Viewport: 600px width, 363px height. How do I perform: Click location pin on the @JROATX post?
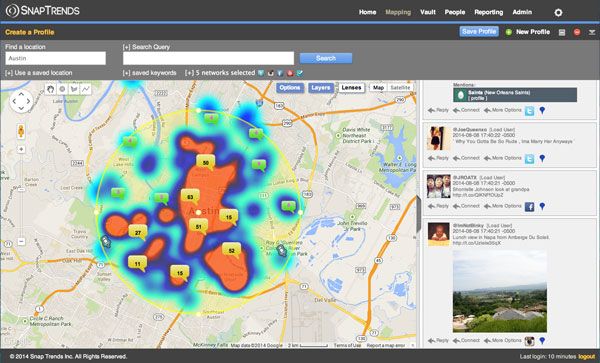pyautogui.click(x=542, y=207)
